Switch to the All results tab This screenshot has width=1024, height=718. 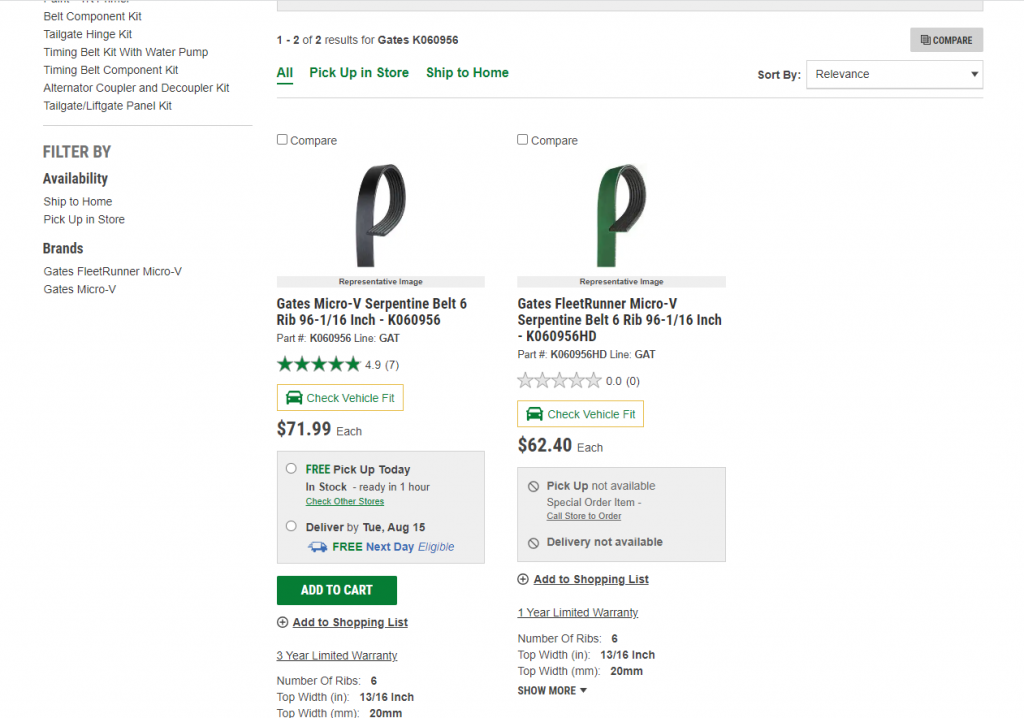[285, 73]
